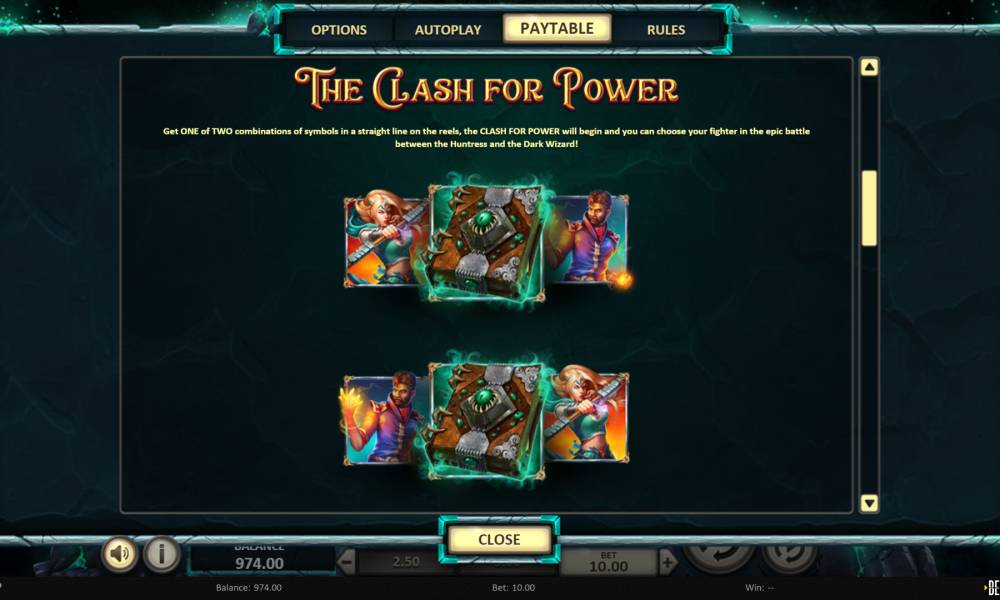The image size is (1000, 600).
Task: Open the Rules tab
Action: tap(666, 29)
